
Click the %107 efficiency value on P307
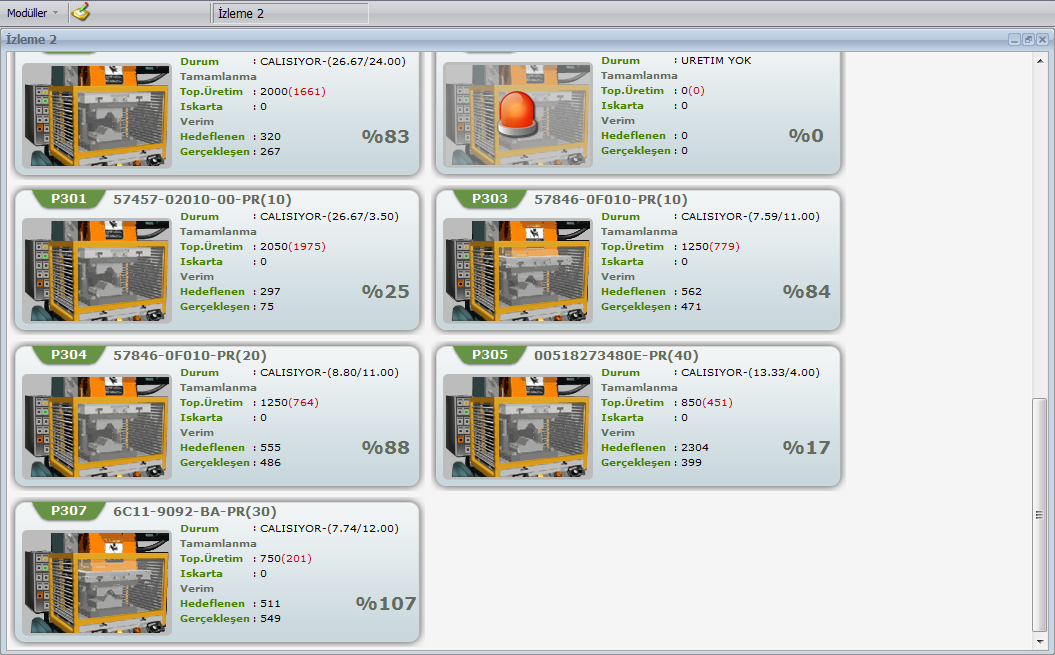386,603
